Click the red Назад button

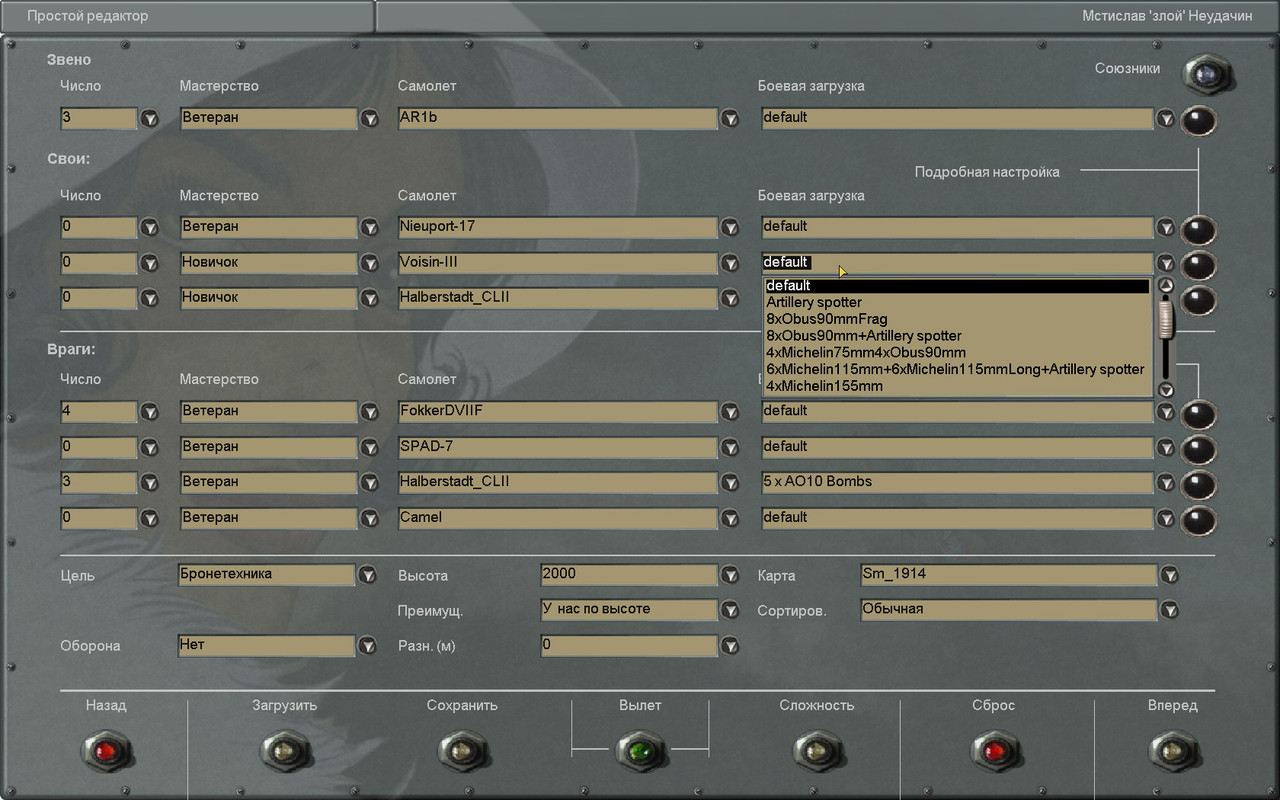pyautogui.click(x=105, y=750)
